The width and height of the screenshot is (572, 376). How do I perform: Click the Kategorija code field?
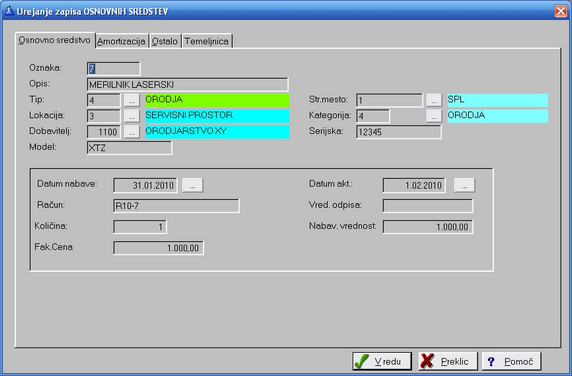coord(373,116)
